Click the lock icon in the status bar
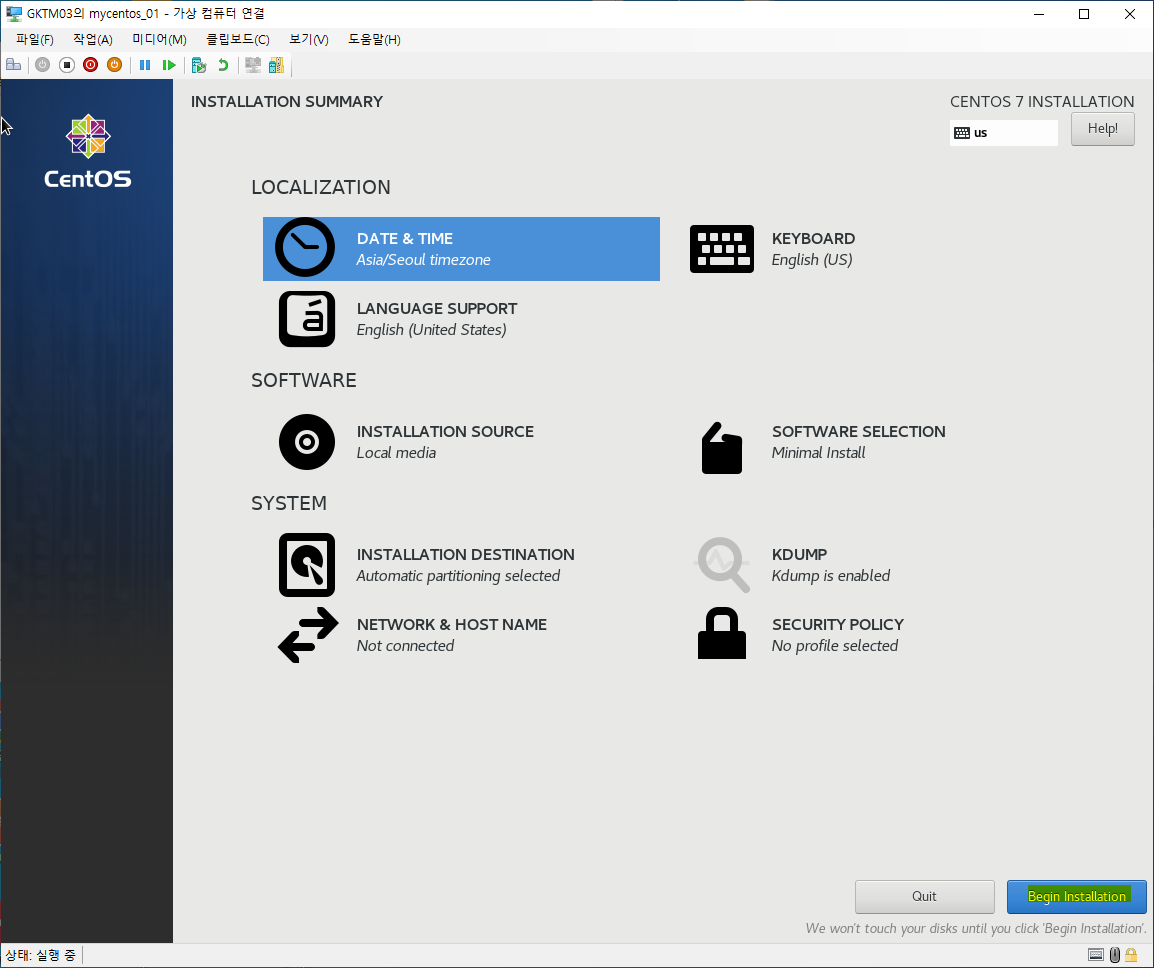1154x968 pixels. pyautogui.click(x=1131, y=955)
